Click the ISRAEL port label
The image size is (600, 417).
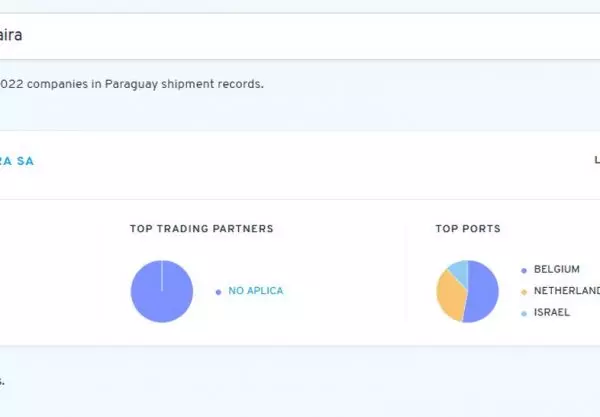(x=552, y=313)
